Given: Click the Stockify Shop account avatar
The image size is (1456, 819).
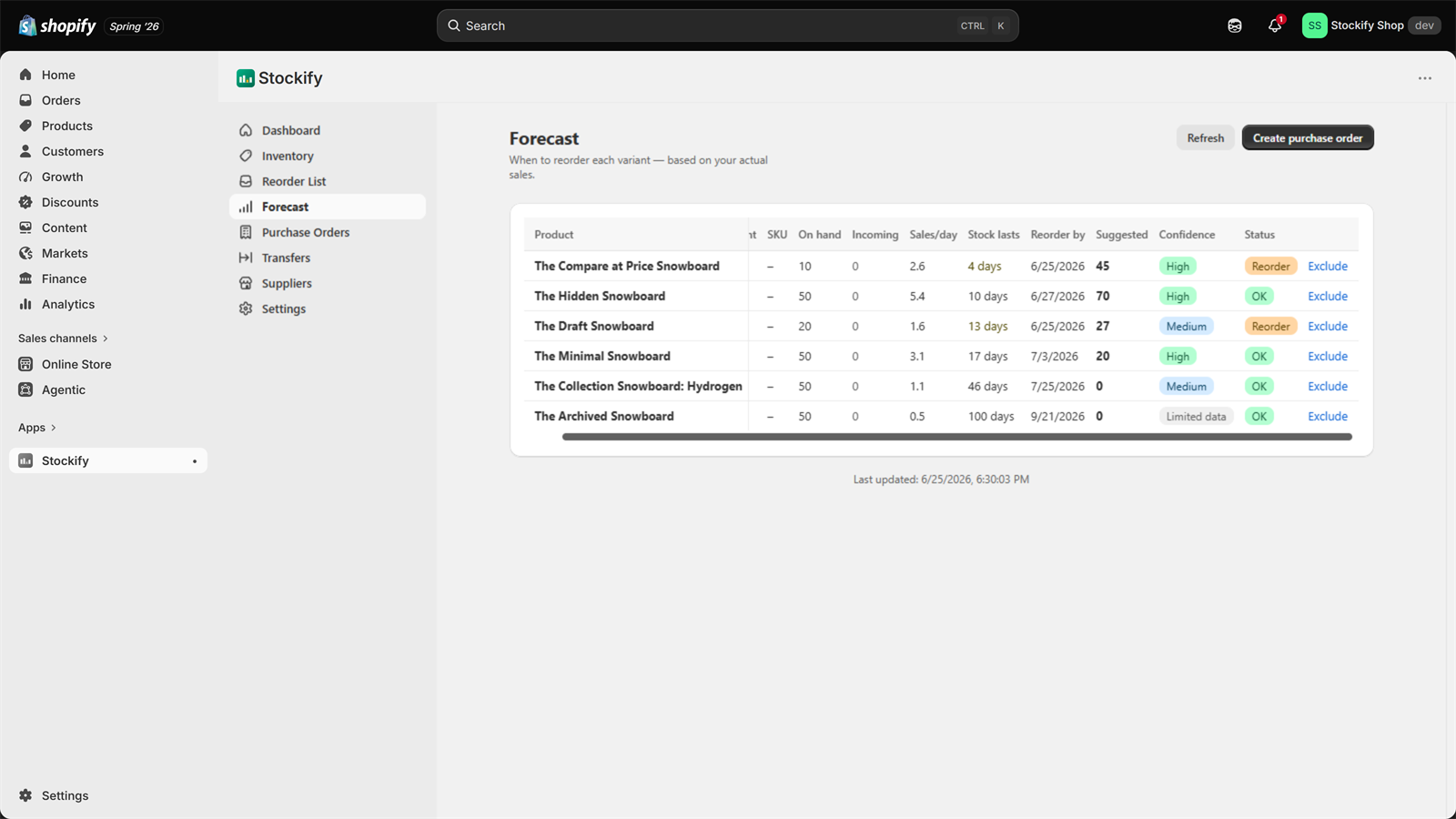Looking at the screenshot, I should (1314, 25).
